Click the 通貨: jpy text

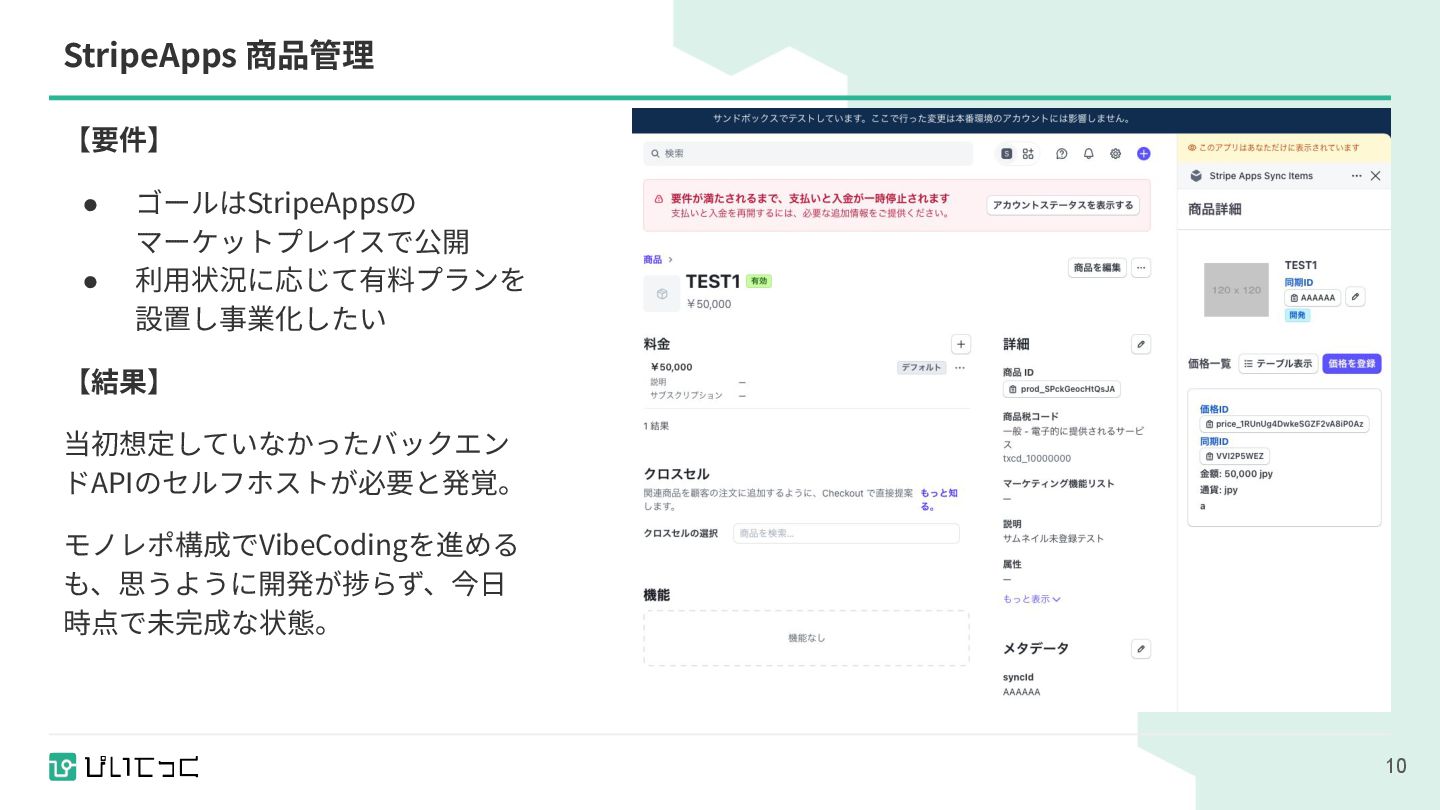1219,490
